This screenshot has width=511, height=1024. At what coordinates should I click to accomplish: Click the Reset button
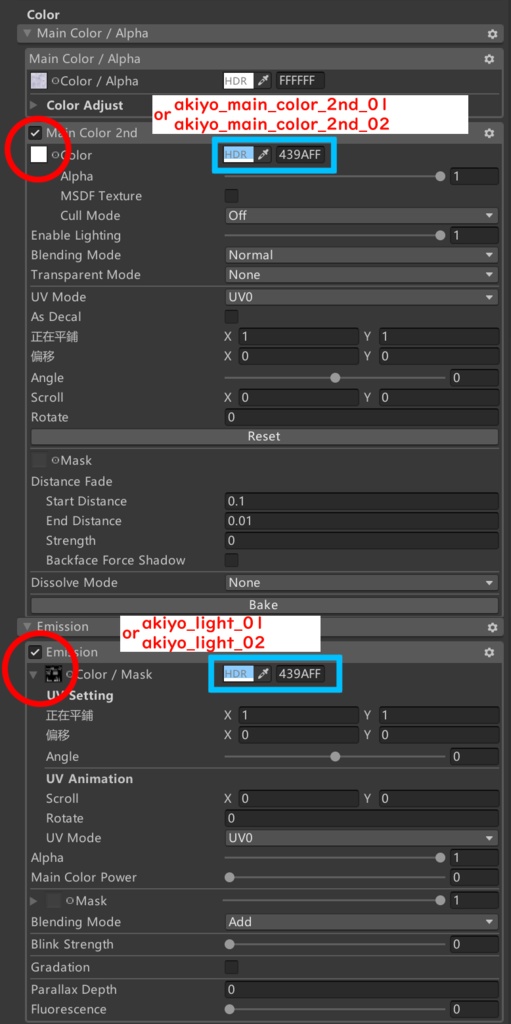point(264,436)
